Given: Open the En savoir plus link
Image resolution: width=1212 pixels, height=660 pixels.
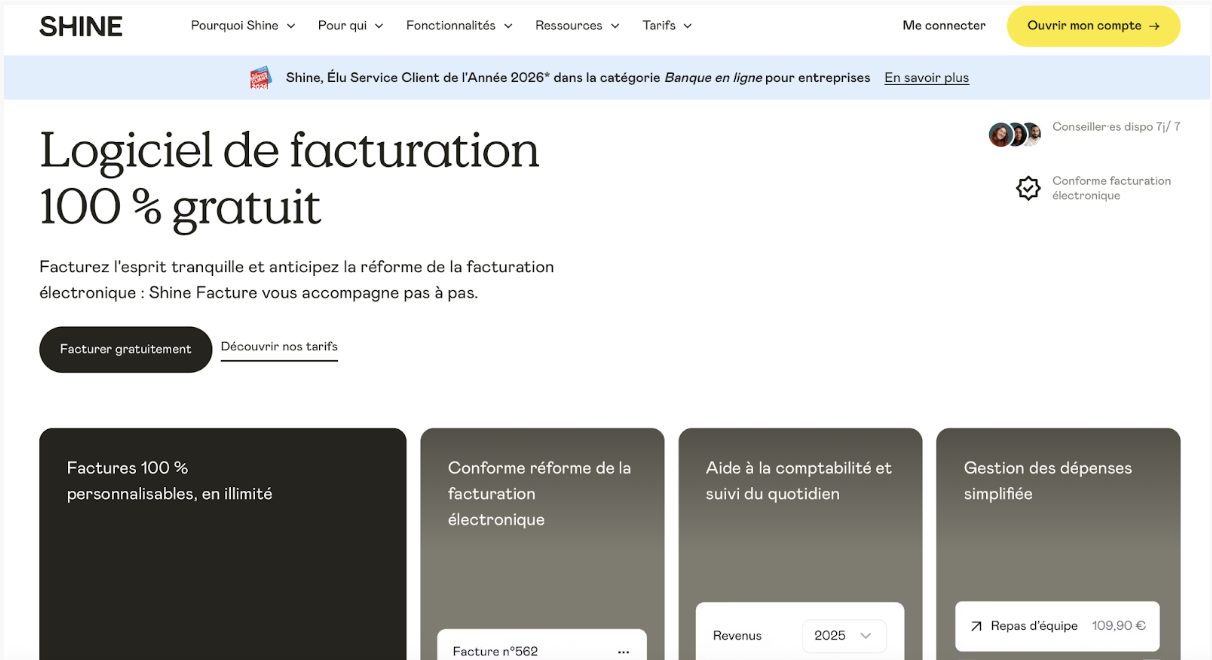Looking at the screenshot, I should 926,77.
